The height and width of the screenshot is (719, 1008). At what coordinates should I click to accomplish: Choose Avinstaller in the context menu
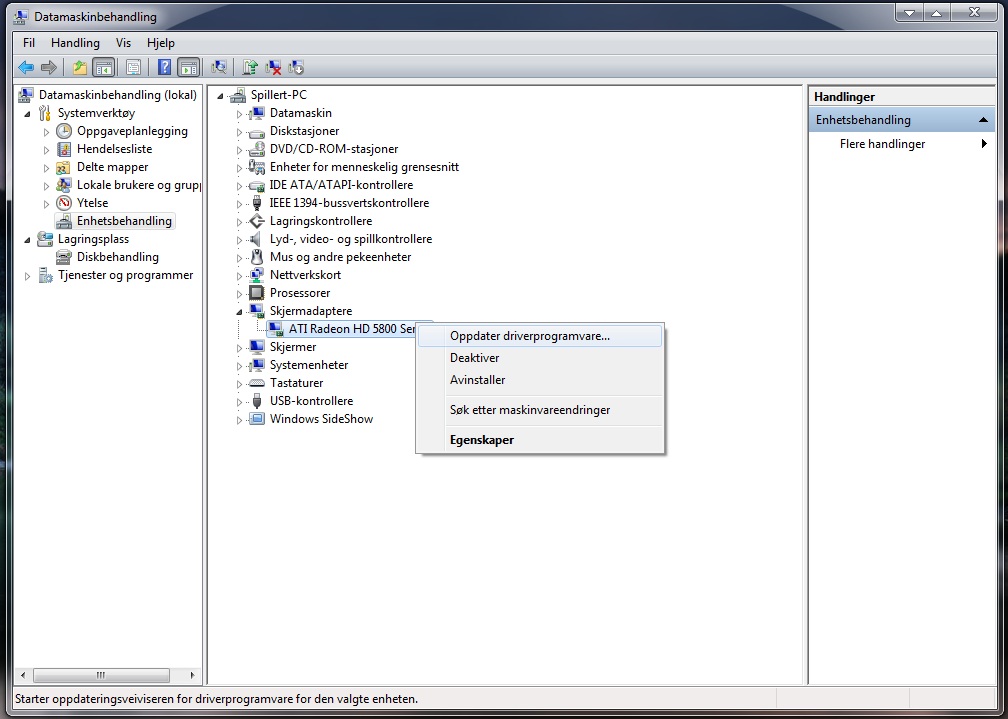point(539,379)
